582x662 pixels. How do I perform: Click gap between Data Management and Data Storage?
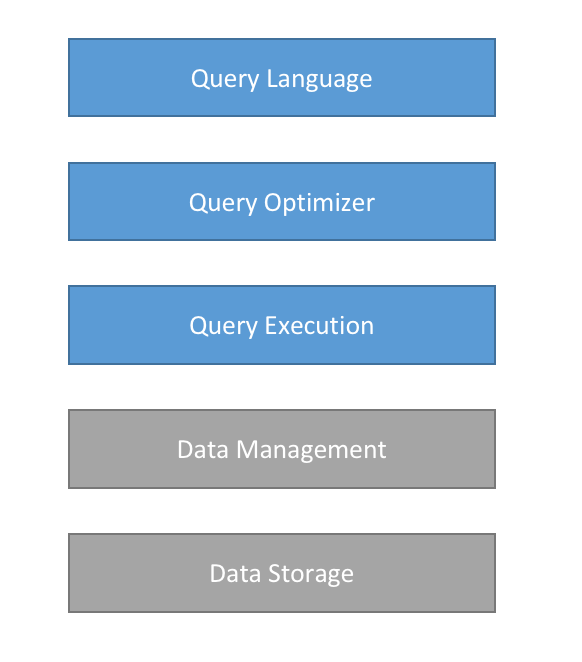282,511
